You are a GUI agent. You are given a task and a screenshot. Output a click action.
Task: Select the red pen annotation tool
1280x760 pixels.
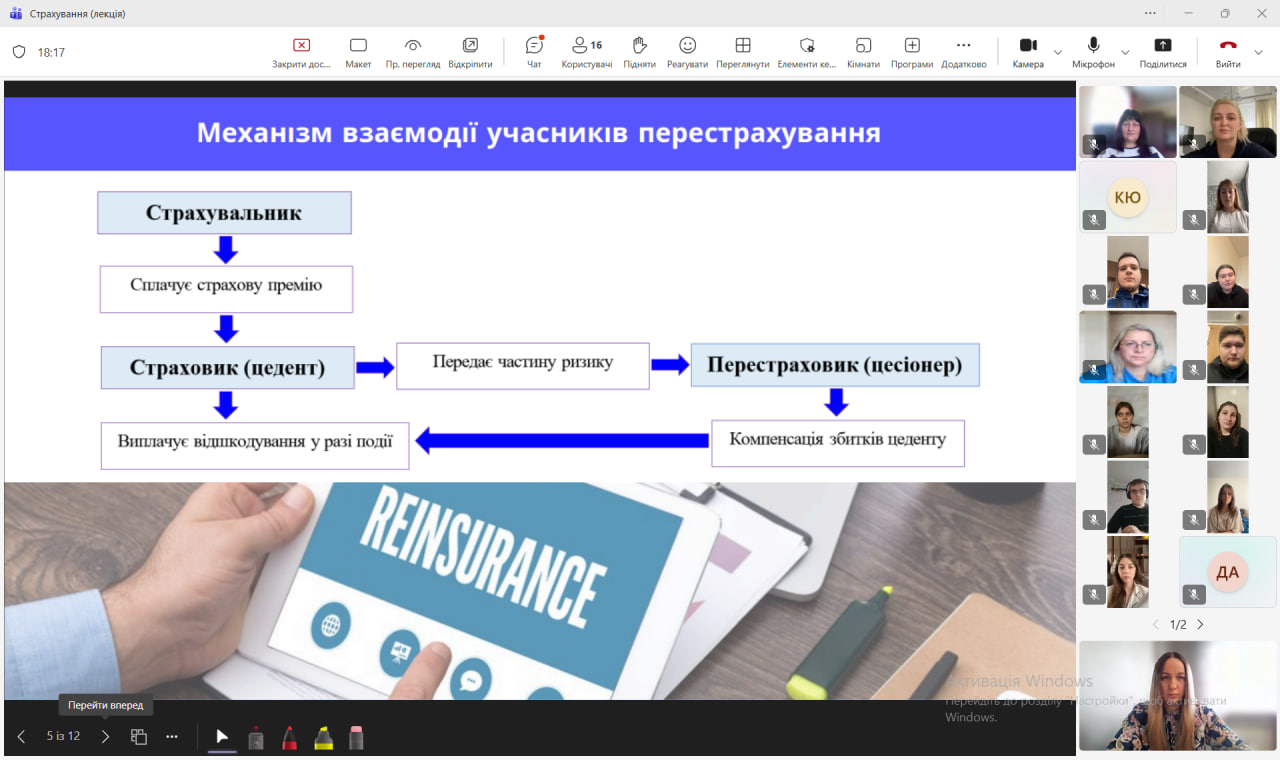[289, 738]
